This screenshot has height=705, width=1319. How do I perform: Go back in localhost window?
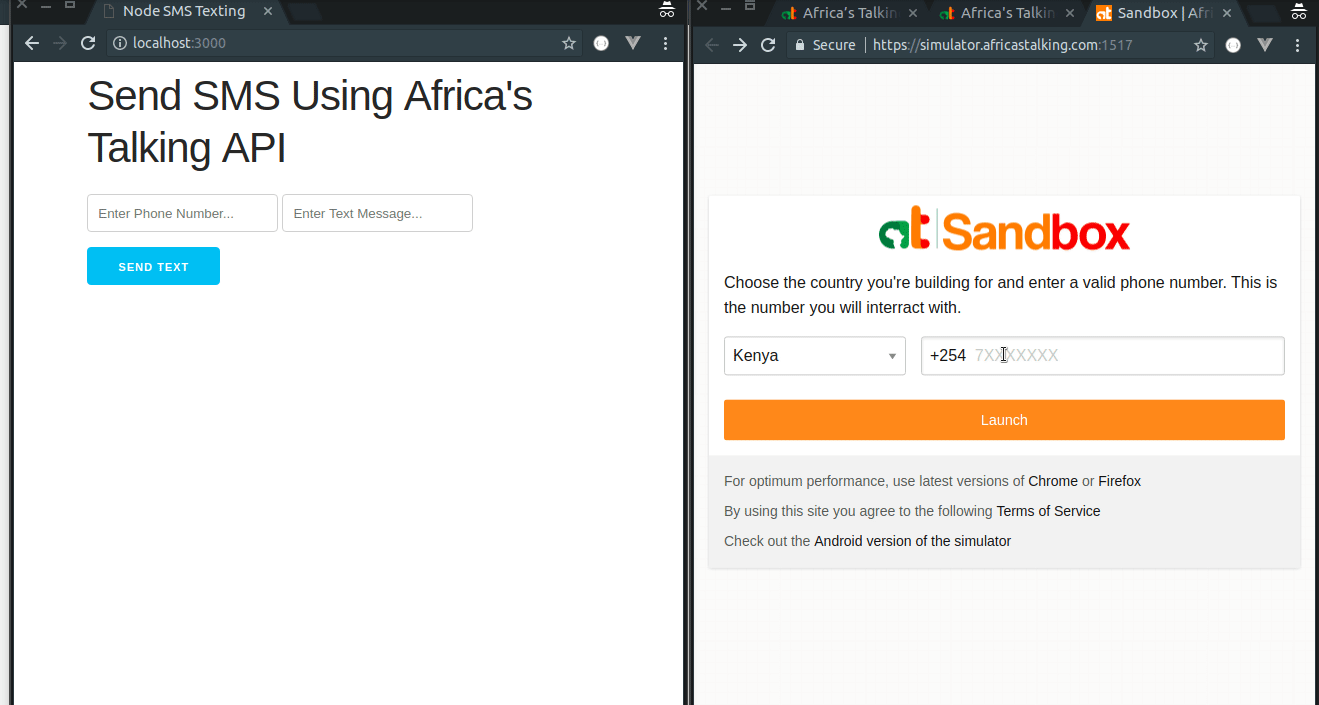(x=32, y=44)
